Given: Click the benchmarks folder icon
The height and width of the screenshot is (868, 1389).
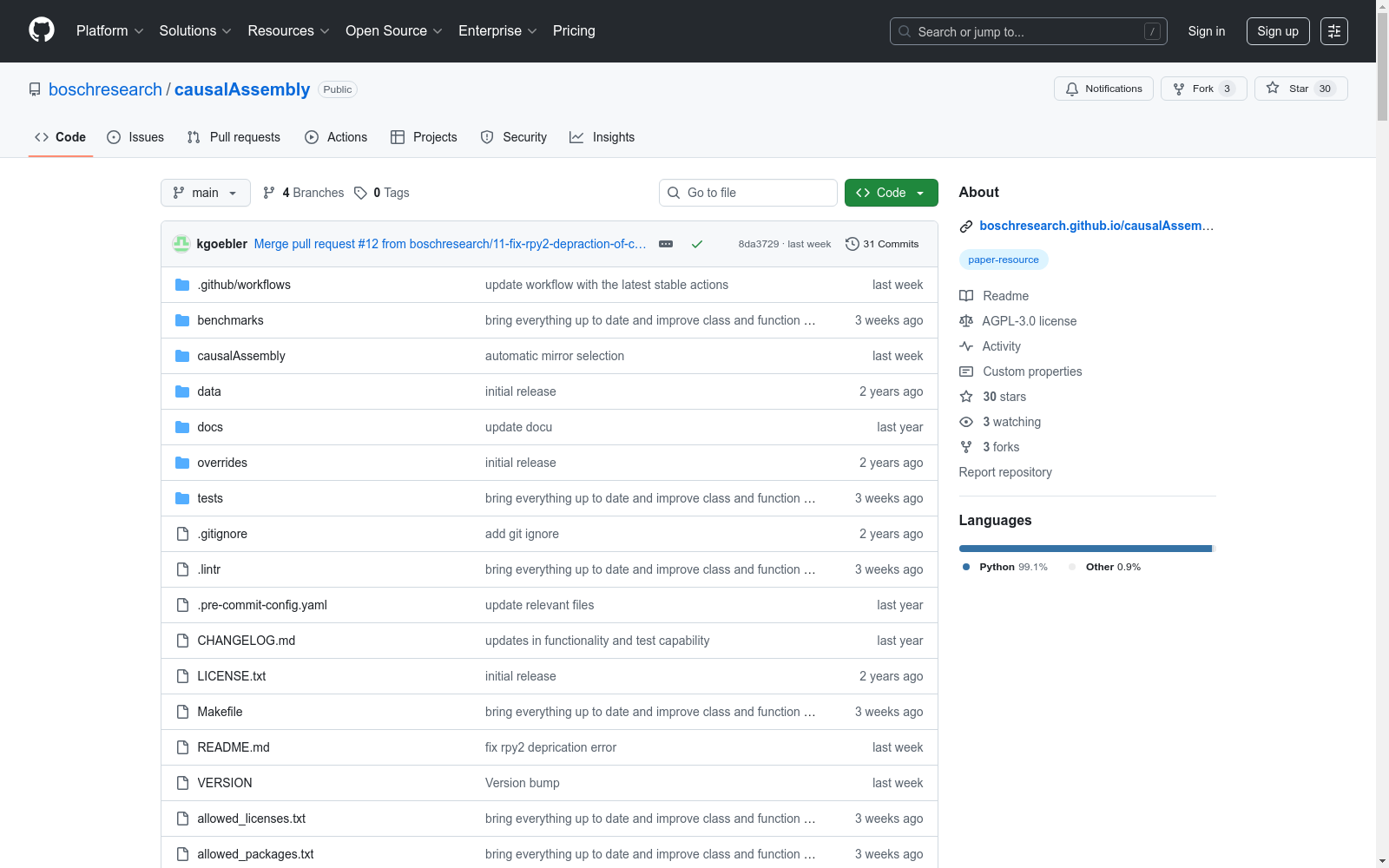Looking at the screenshot, I should click(182, 320).
